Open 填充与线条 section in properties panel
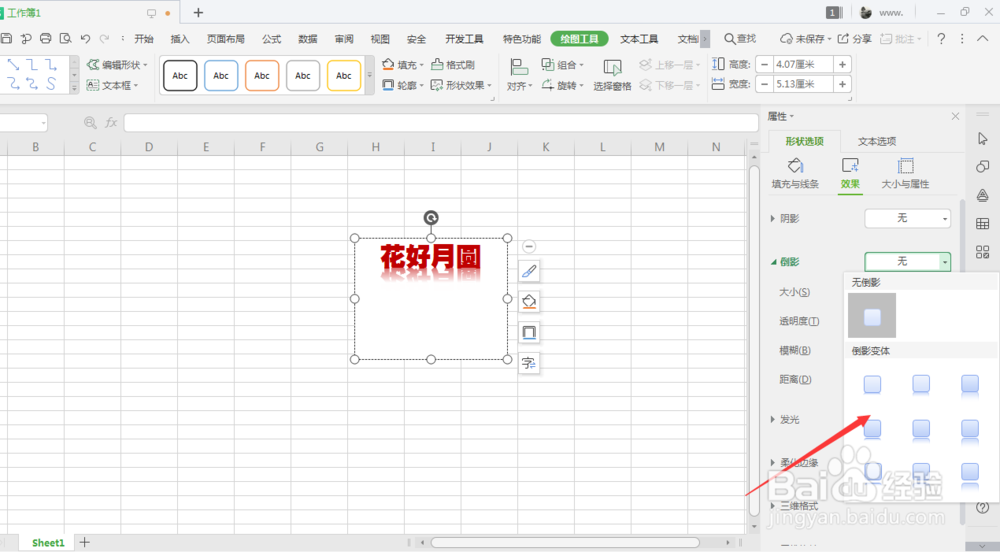 795,174
